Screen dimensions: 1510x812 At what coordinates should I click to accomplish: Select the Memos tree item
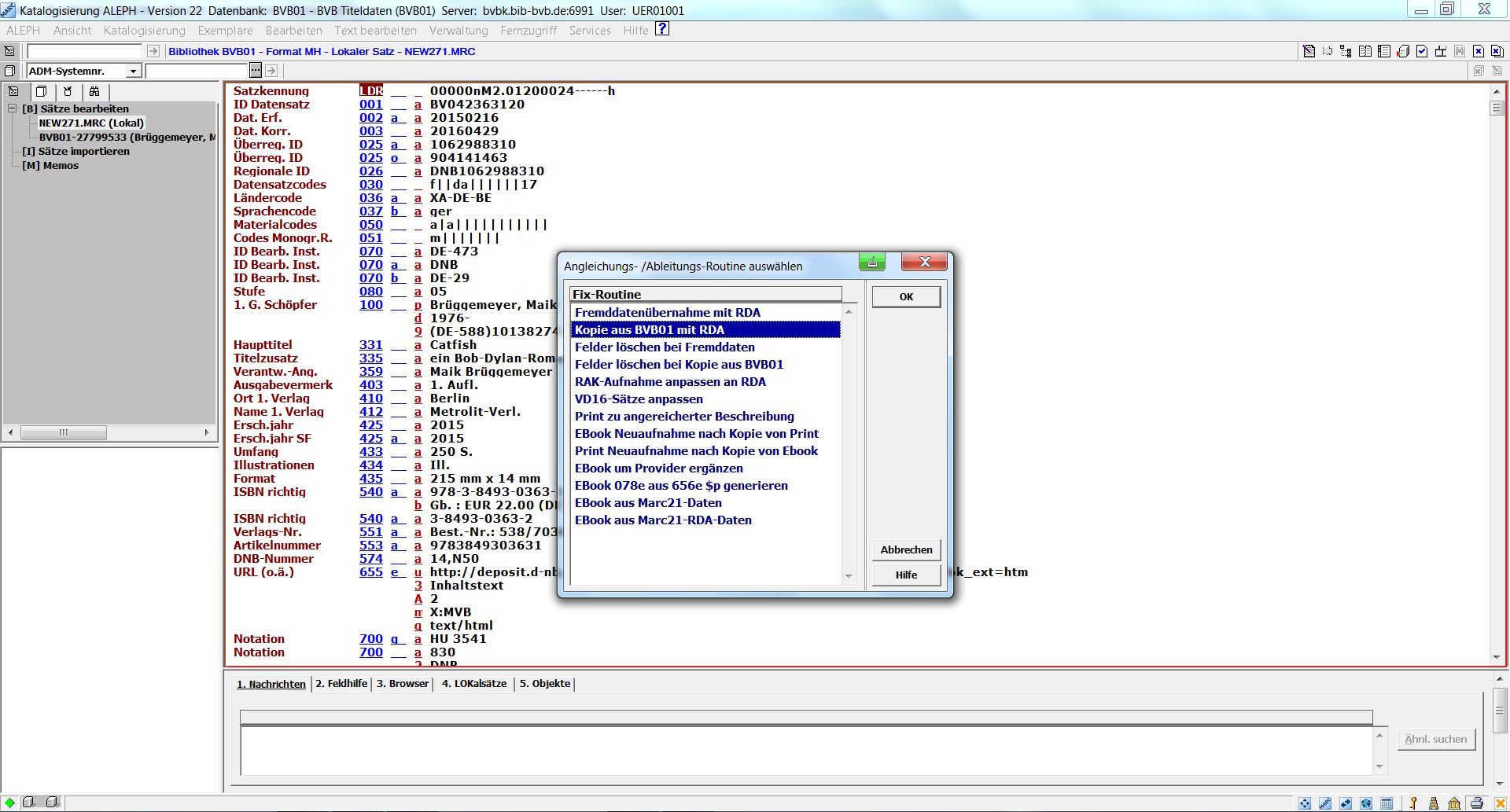tap(50, 166)
